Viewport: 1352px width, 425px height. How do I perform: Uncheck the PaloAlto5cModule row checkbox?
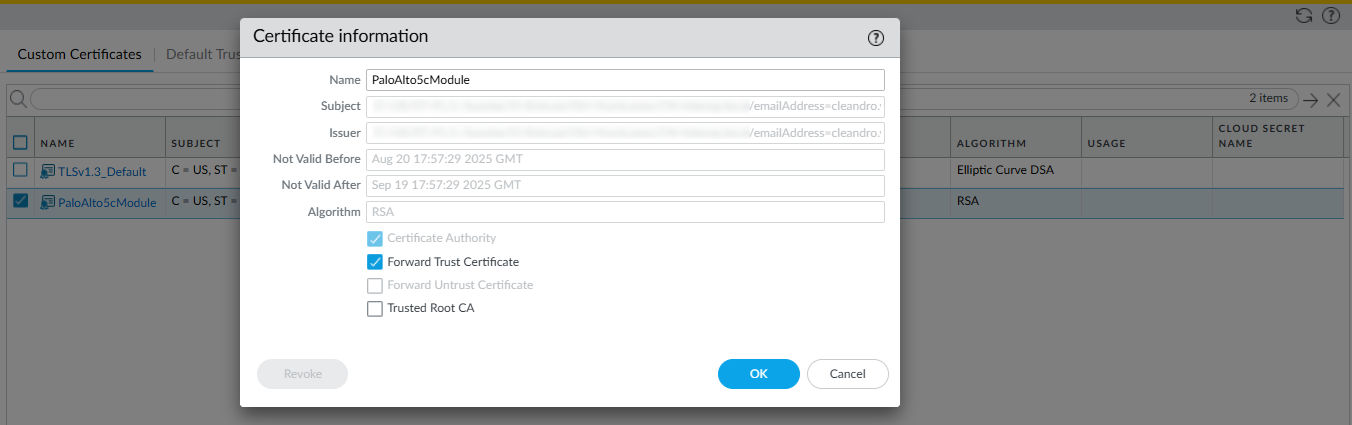click(20, 201)
